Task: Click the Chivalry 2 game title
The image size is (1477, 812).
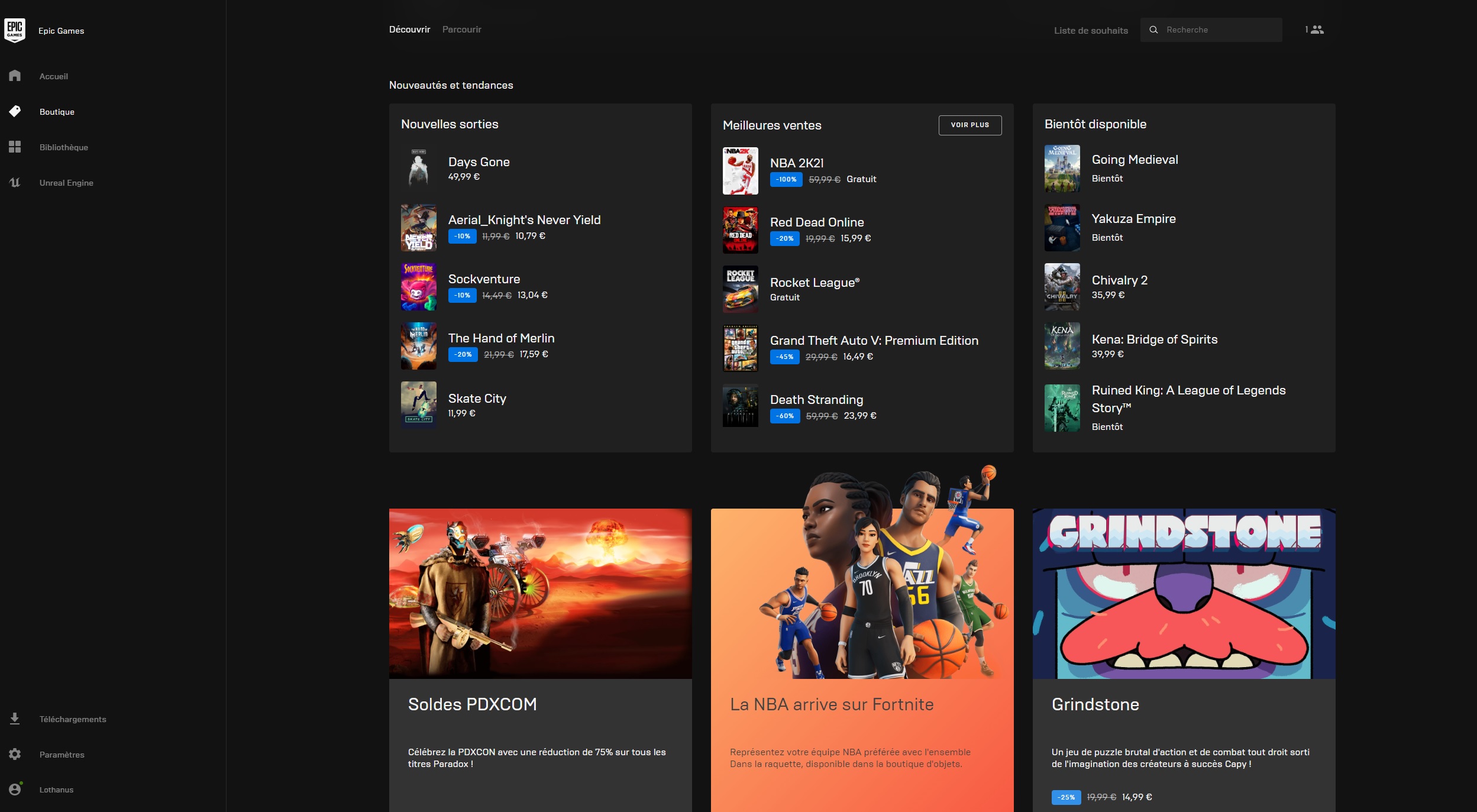Action: click(1119, 280)
